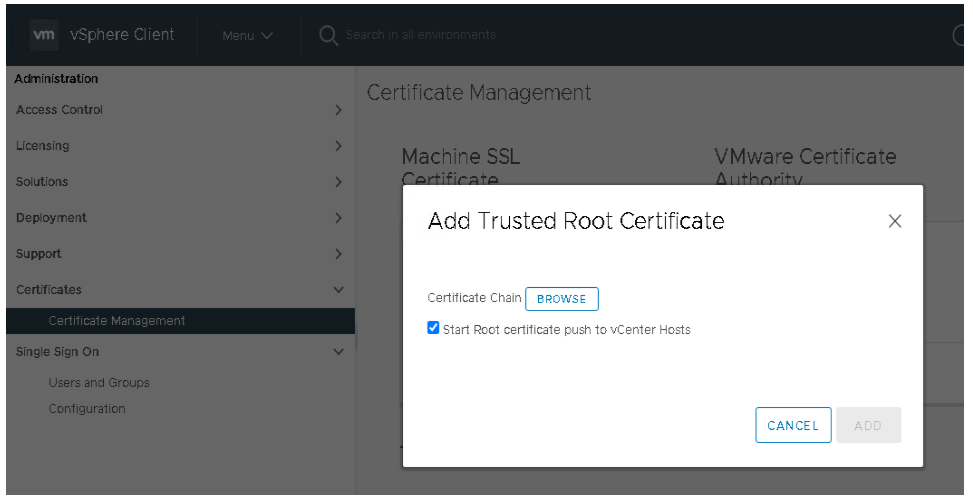Click the Machine SSL Certificate heading
973x503 pixels.
coord(460,168)
